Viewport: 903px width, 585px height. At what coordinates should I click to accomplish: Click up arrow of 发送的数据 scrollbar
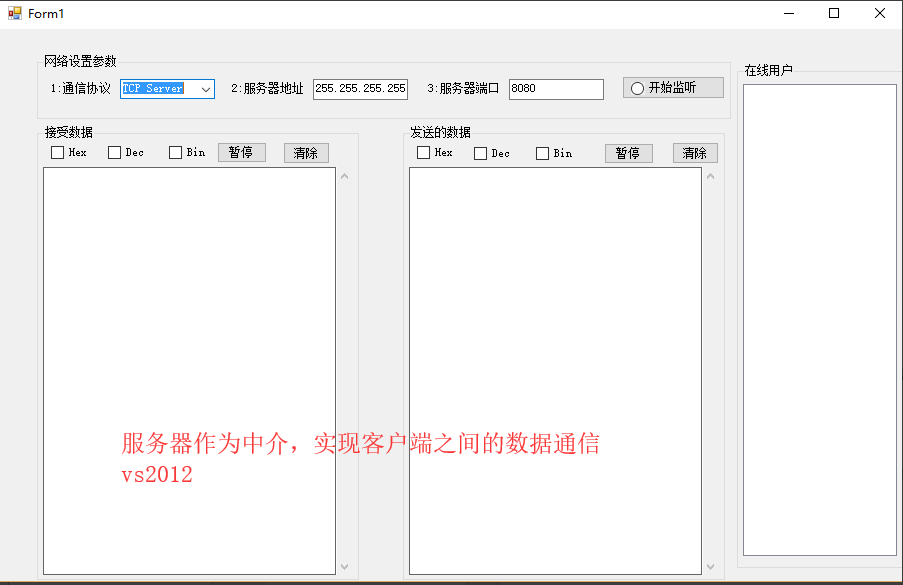pyautogui.click(x=711, y=176)
